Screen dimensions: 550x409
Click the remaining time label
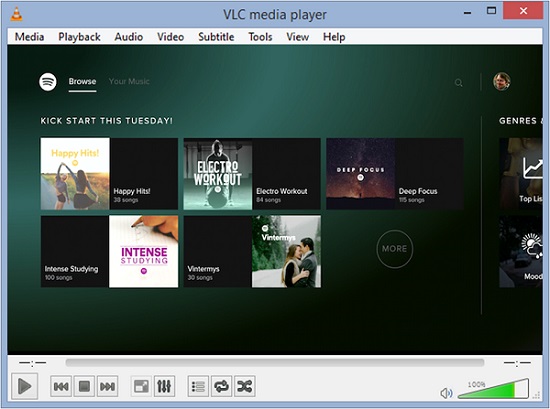point(517,363)
